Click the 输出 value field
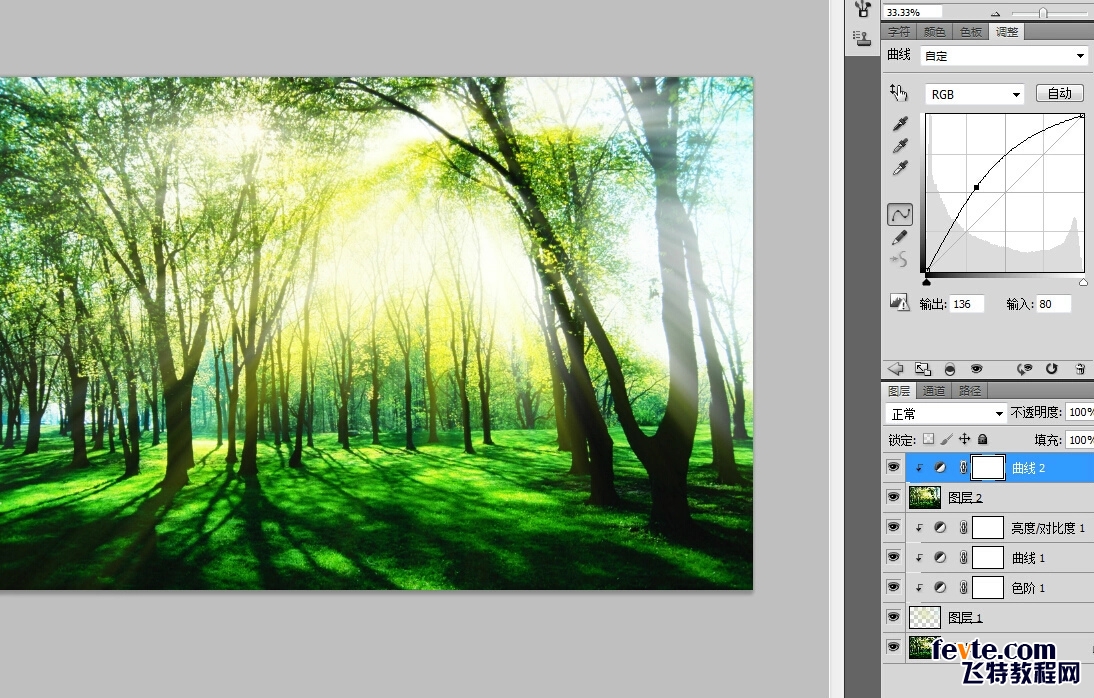Image resolution: width=1094 pixels, height=698 pixels. (x=966, y=304)
